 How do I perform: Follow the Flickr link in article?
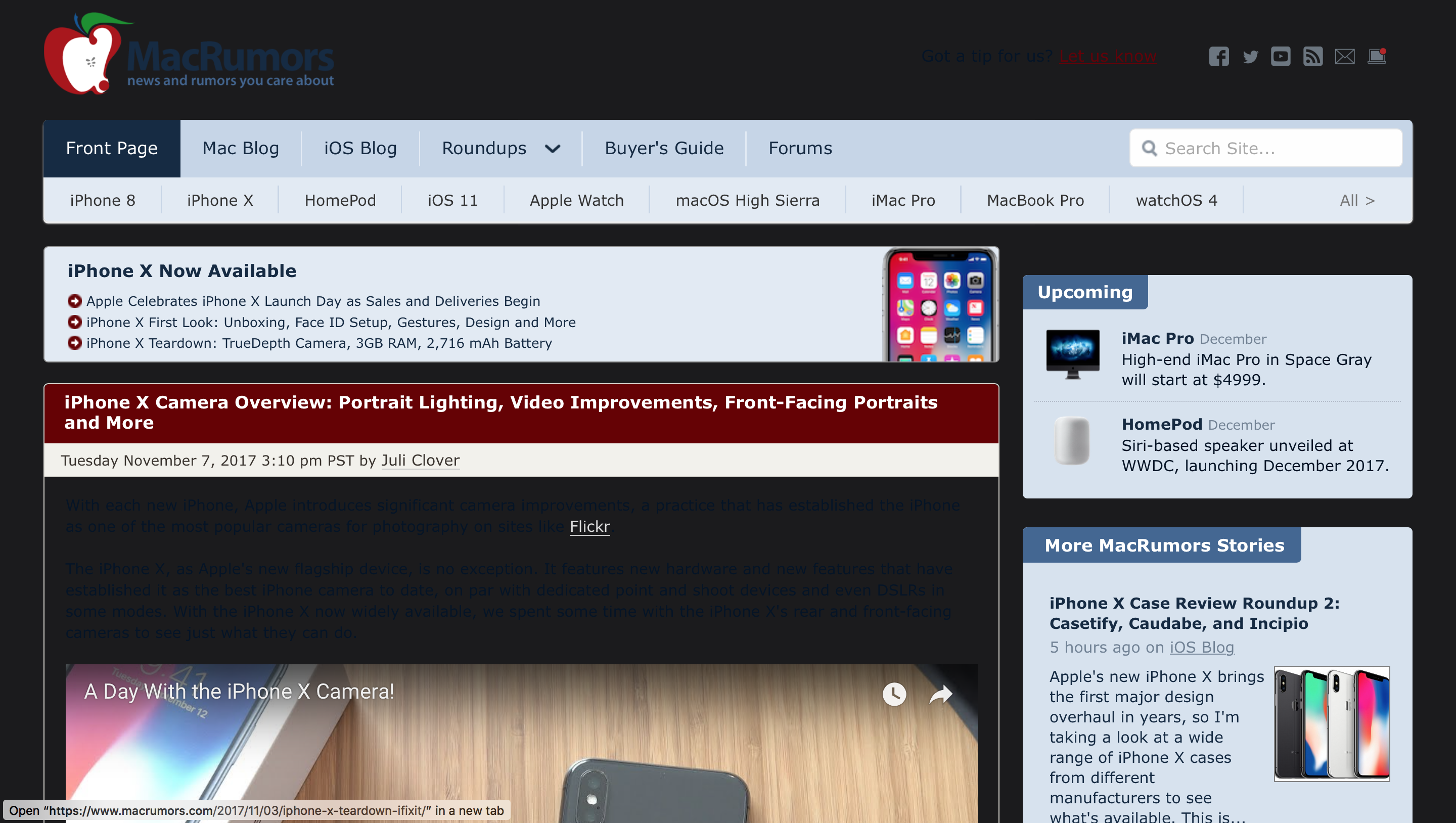[589, 526]
